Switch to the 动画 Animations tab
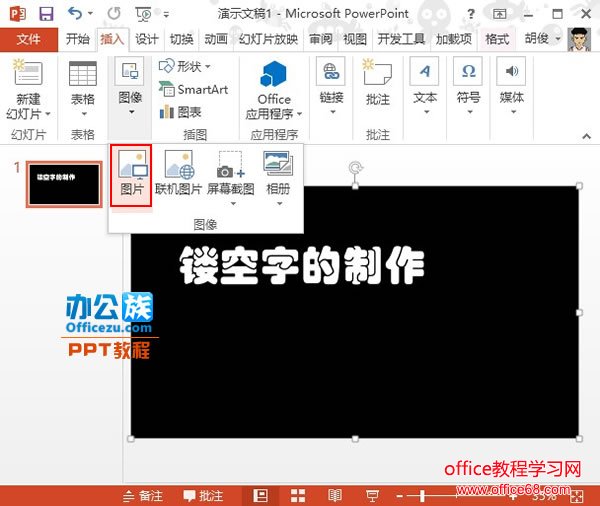 click(x=216, y=39)
